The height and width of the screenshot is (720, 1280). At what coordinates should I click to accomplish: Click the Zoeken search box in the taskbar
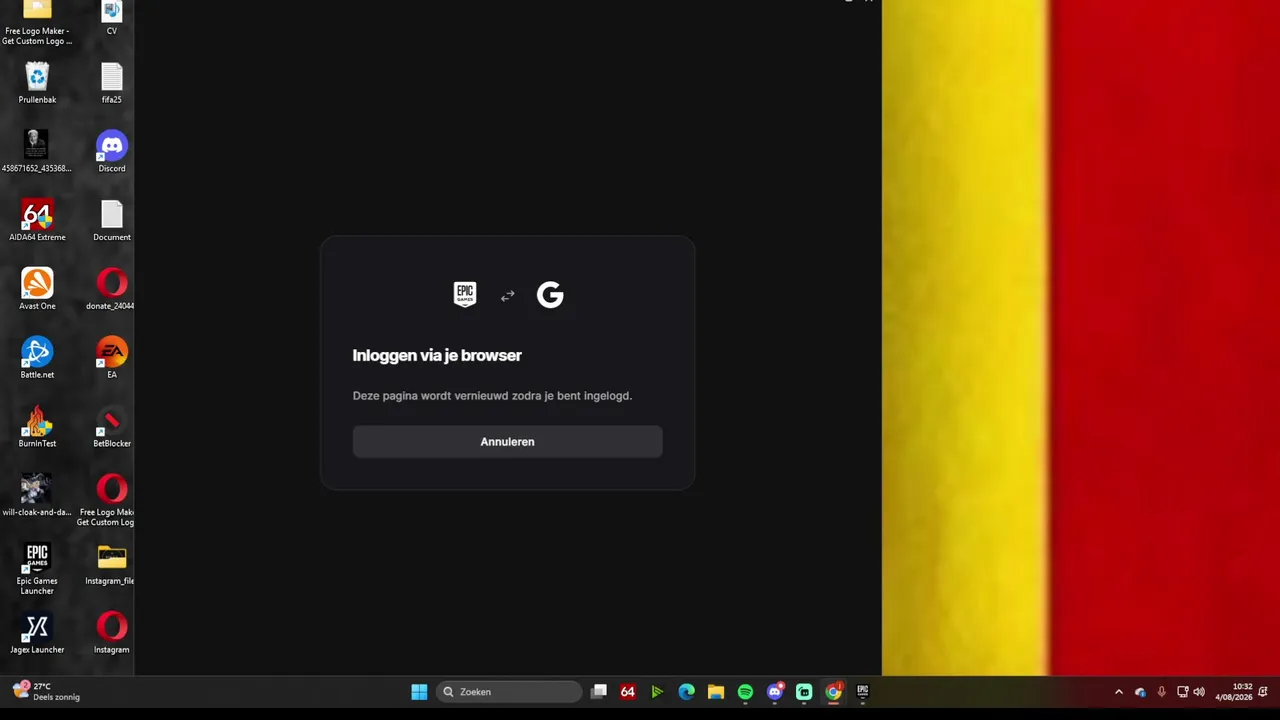pos(509,692)
